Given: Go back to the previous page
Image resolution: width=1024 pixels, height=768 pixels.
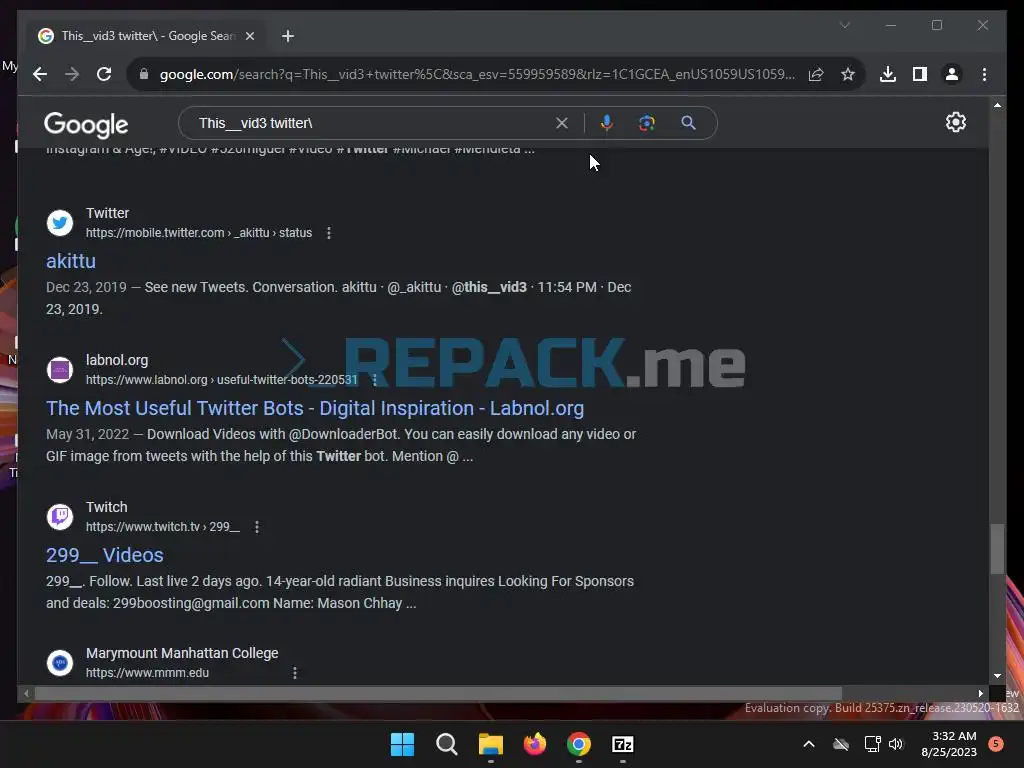Looking at the screenshot, I should (x=40, y=74).
